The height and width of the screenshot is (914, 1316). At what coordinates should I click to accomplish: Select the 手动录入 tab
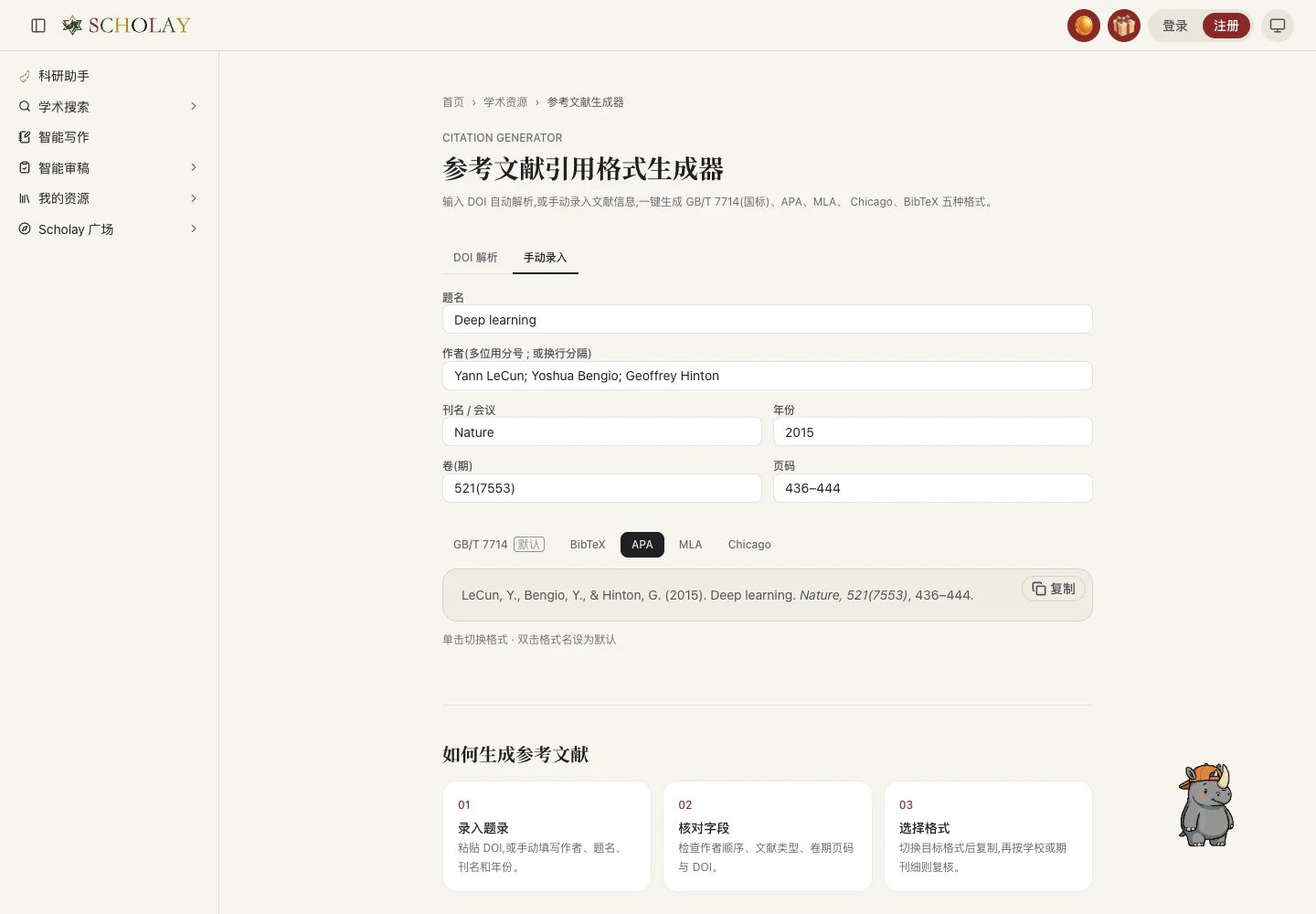(x=546, y=258)
